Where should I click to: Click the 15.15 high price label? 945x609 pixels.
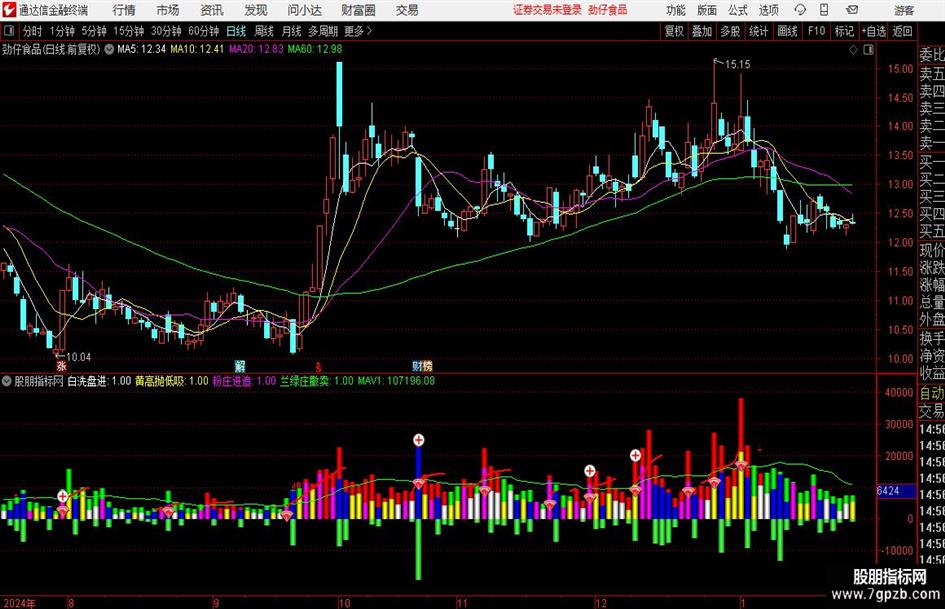738,64
